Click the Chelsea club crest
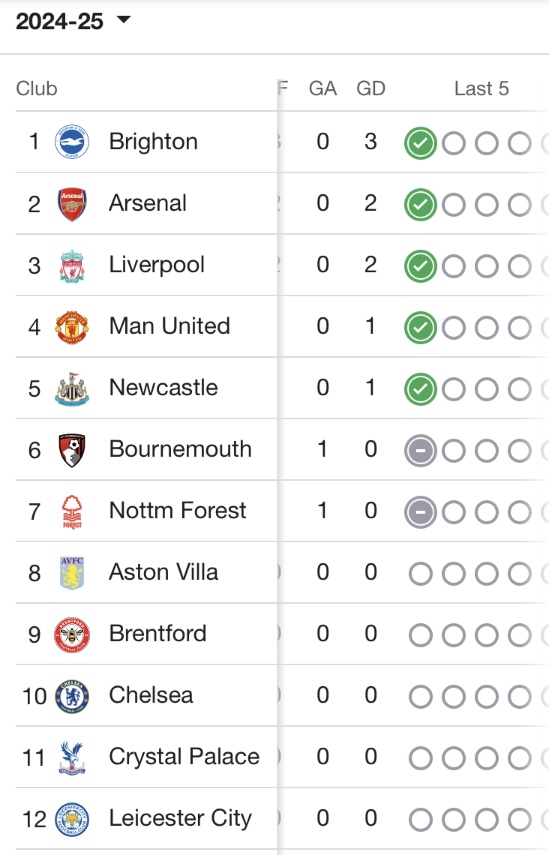Viewport: 549px width, 855px height. 72,696
